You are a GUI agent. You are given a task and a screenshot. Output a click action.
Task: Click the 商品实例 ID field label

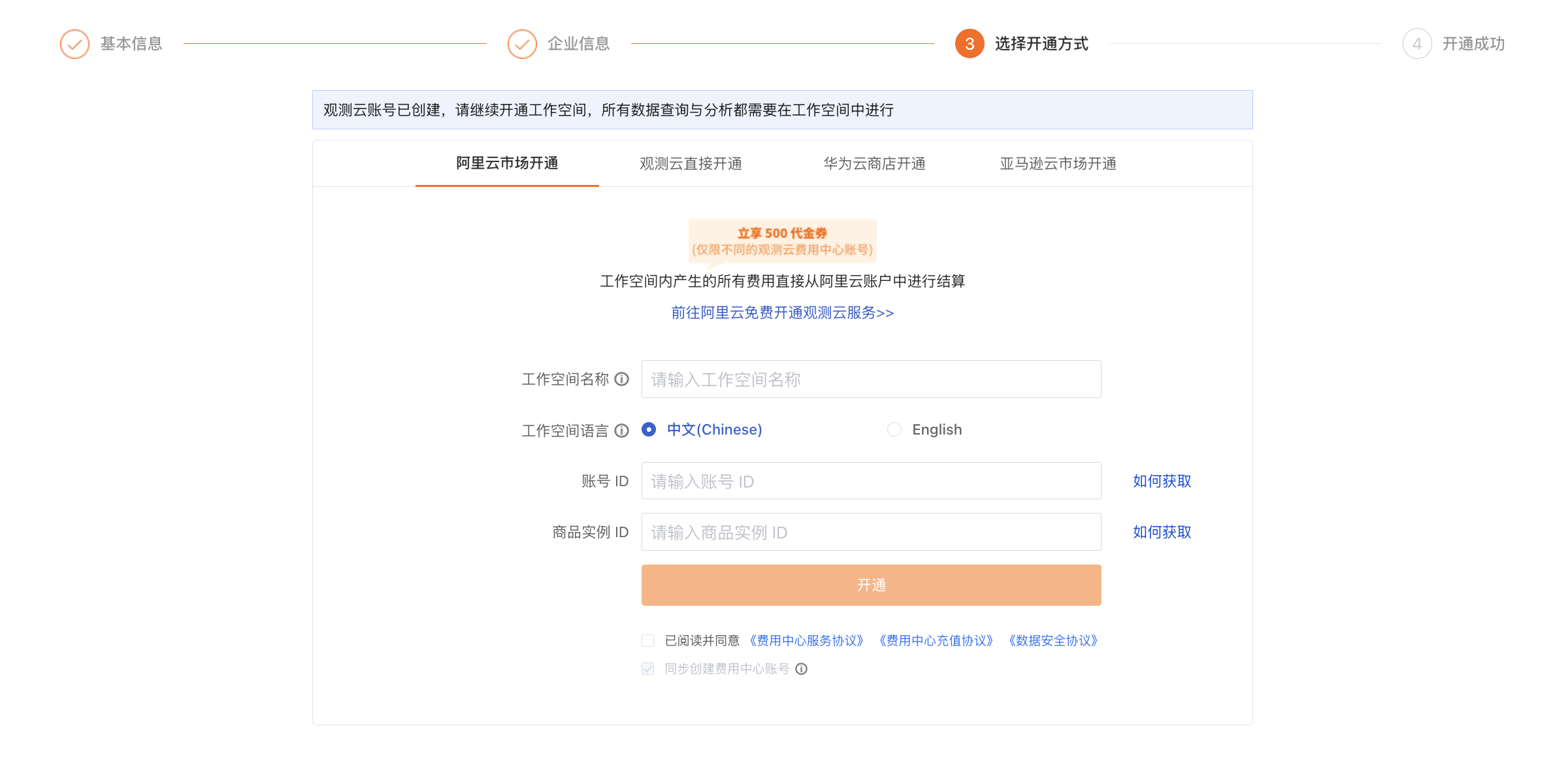point(591,532)
